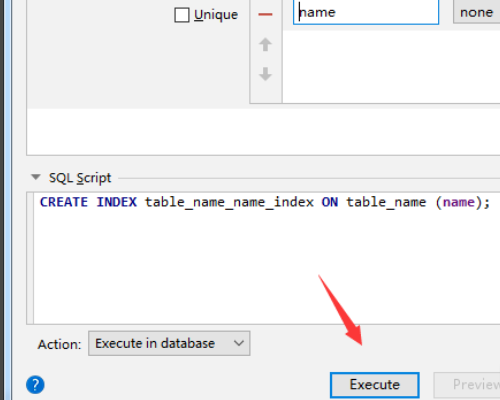The height and width of the screenshot is (400, 500).
Task: Click the Execute button
Action: pos(375,385)
